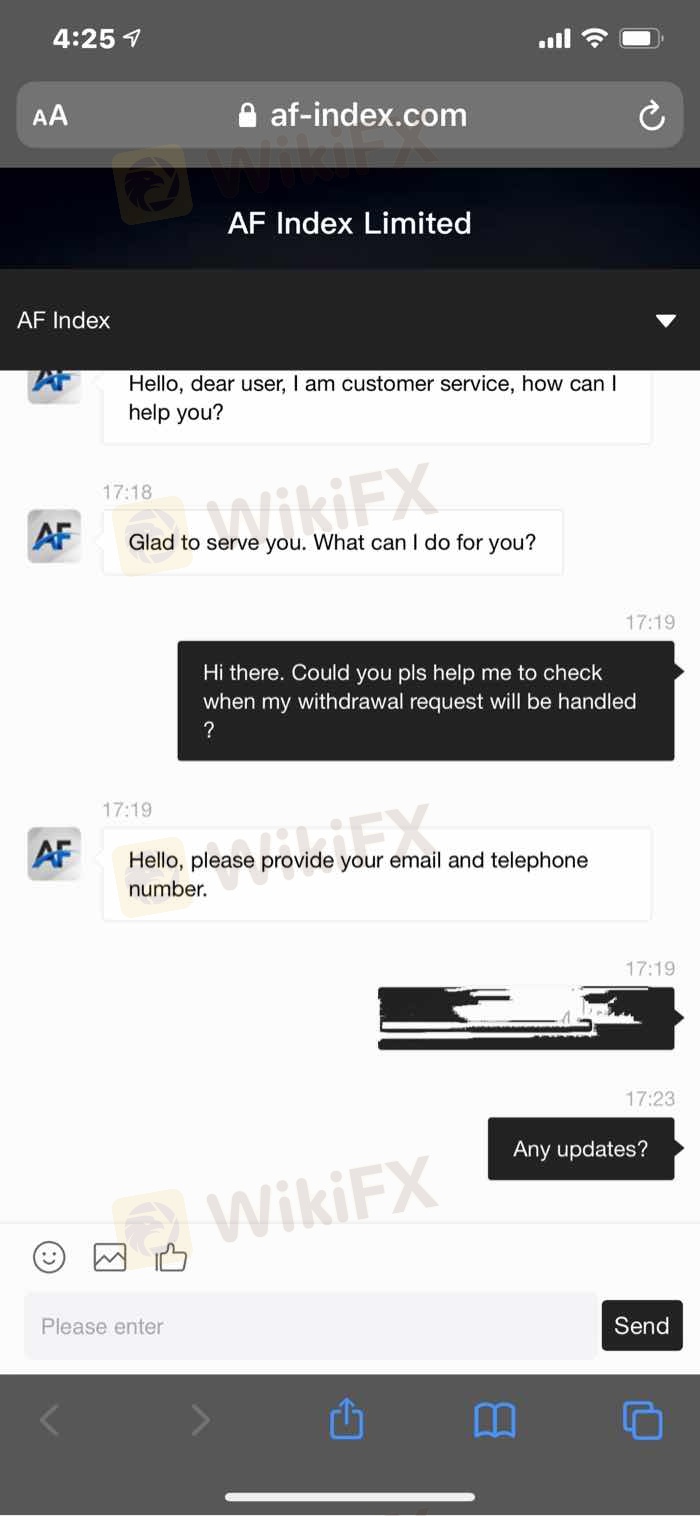Reload page with the refresh icon
The height and width of the screenshot is (1516, 700).
click(651, 116)
